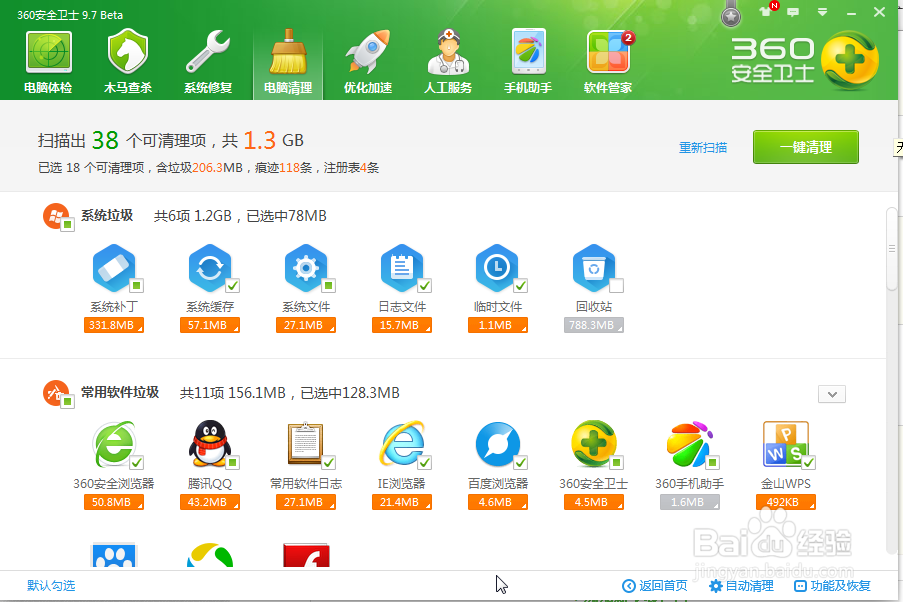
Task: Open the 临时文件 cleanup item
Action: click(497, 268)
